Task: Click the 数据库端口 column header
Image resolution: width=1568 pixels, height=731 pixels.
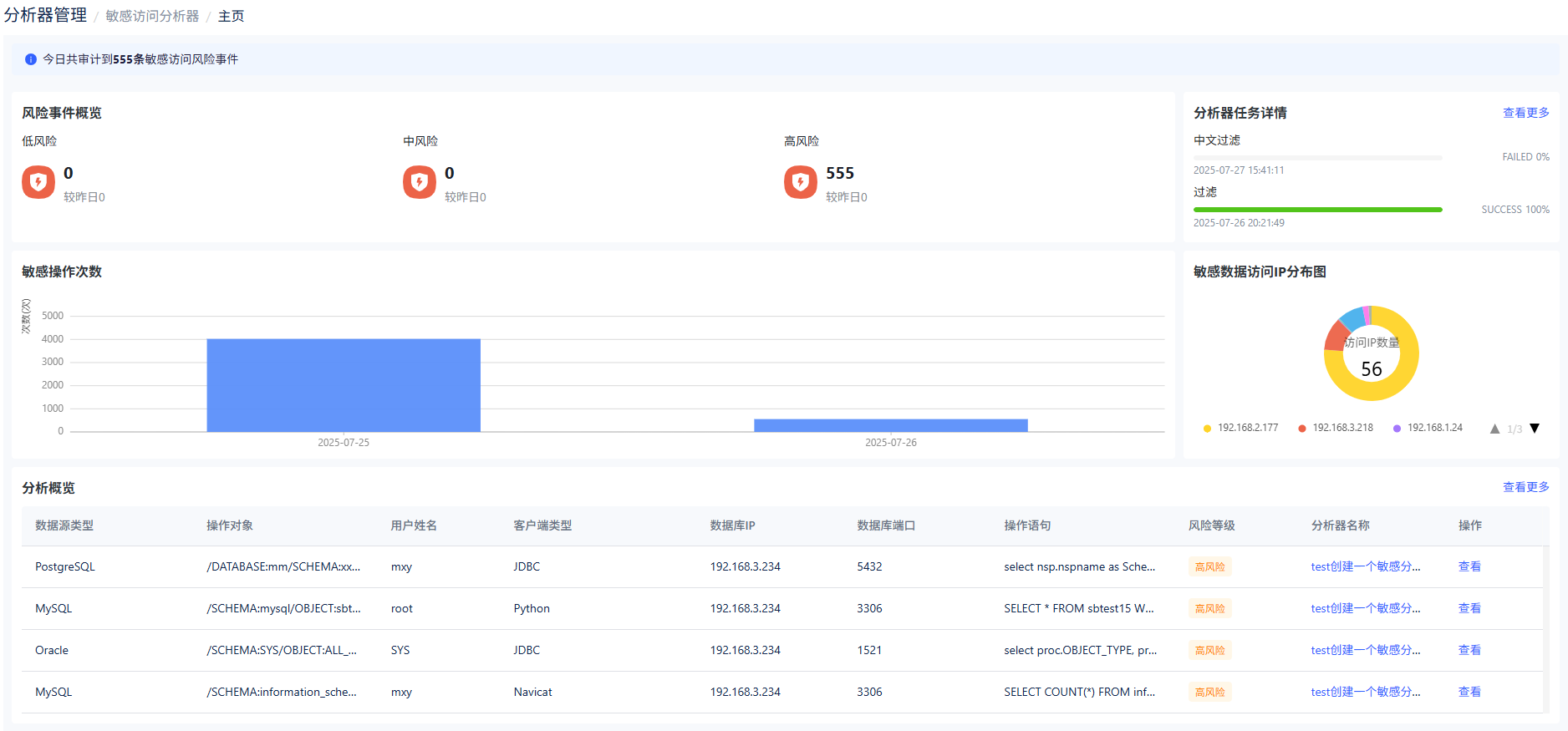Action: pos(886,525)
